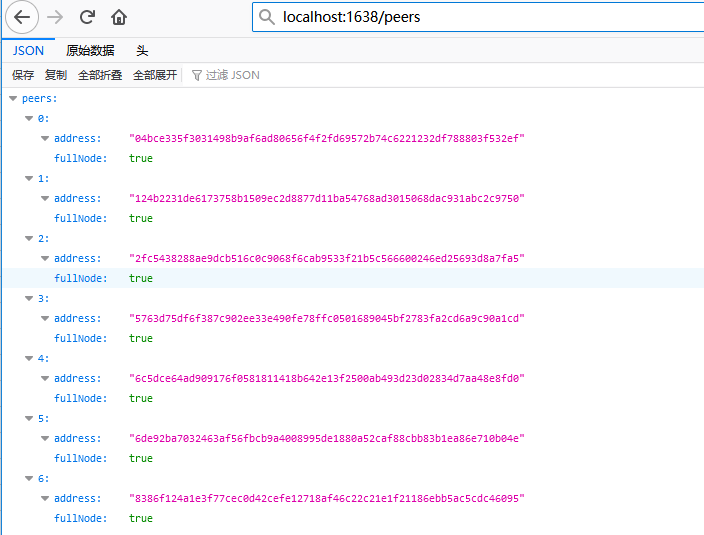The image size is (704, 535).
Task: Switch to the JSON tab
Action: tap(28, 50)
